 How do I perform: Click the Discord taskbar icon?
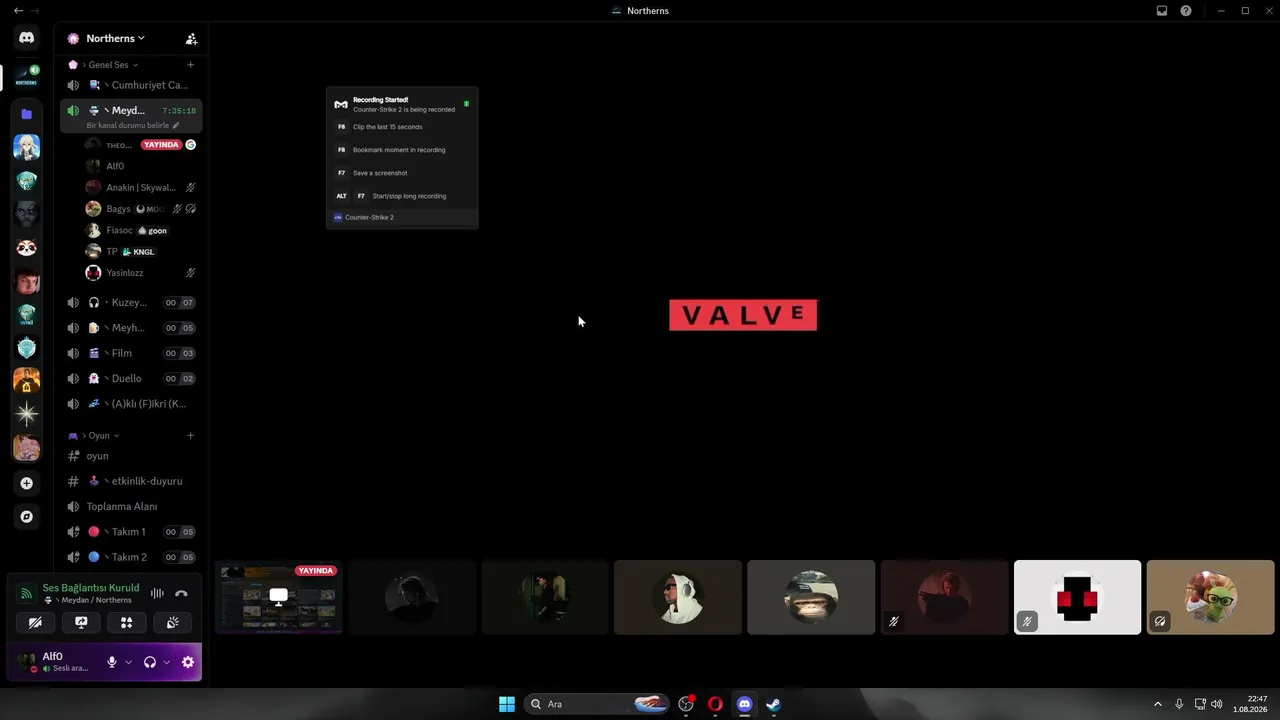click(744, 704)
